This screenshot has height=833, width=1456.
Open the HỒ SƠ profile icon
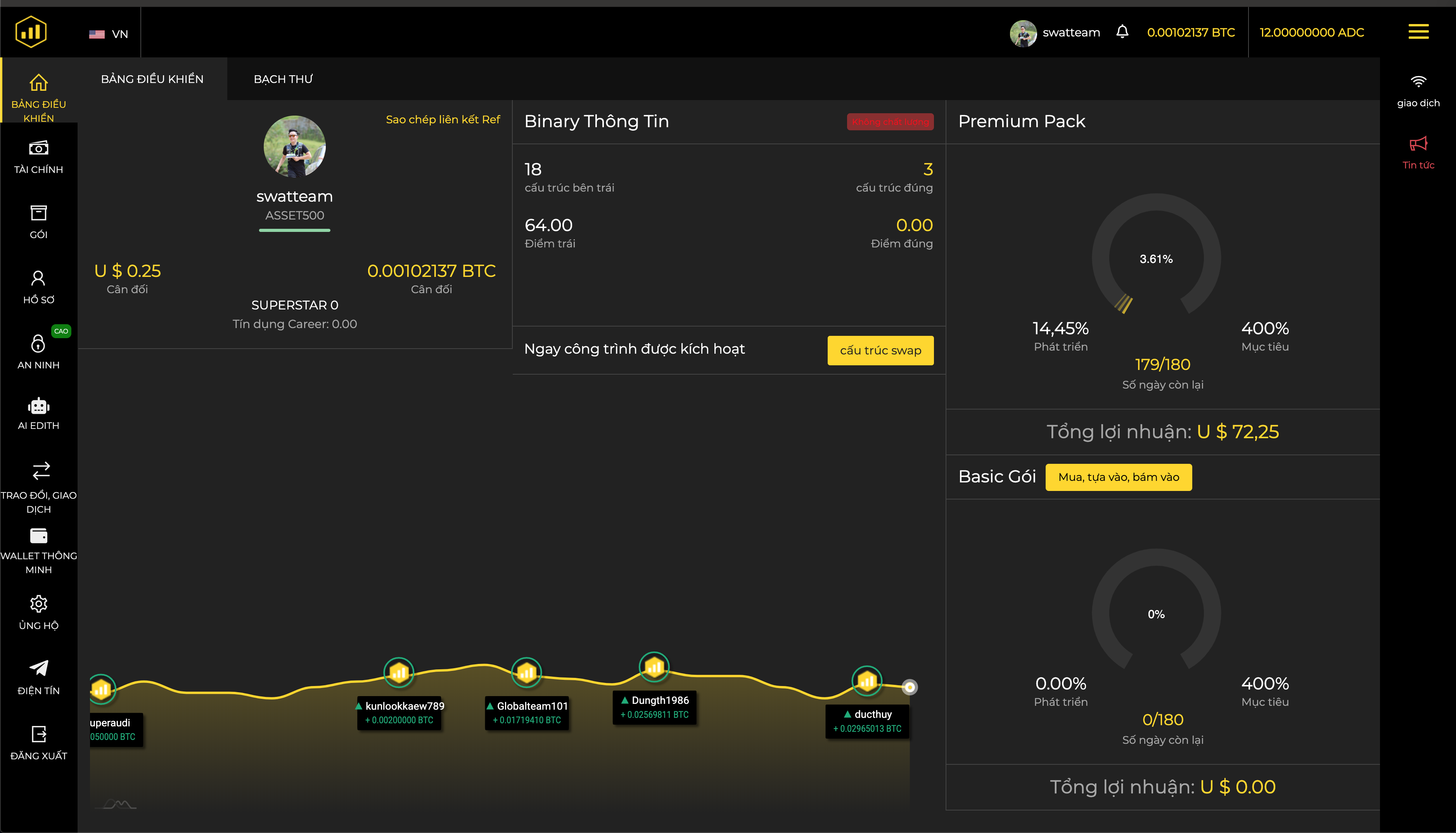38,278
